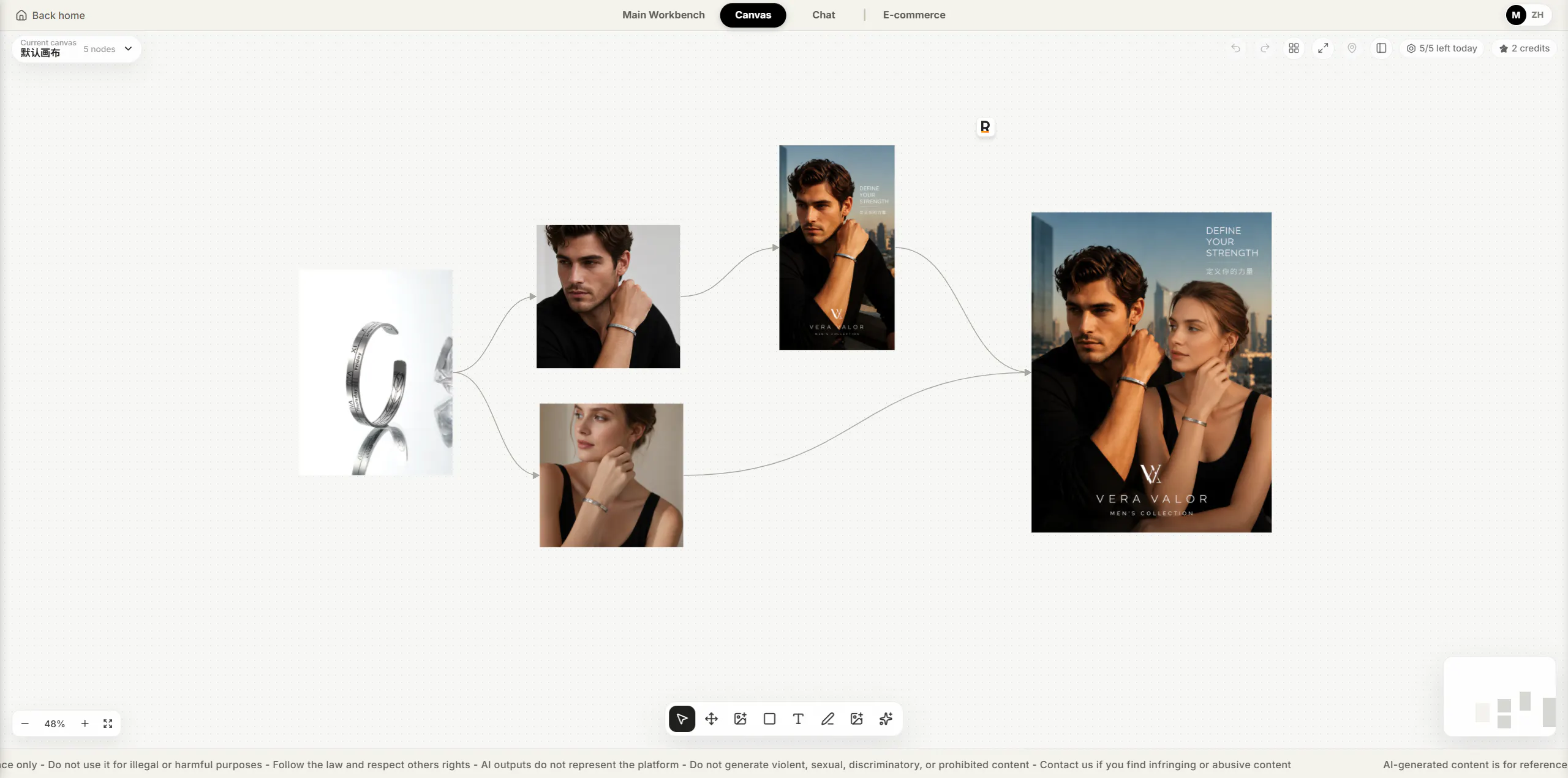Click the add-image tool beside the move tool
This screenshot has height=778, width=1568.
pos(740,719)
